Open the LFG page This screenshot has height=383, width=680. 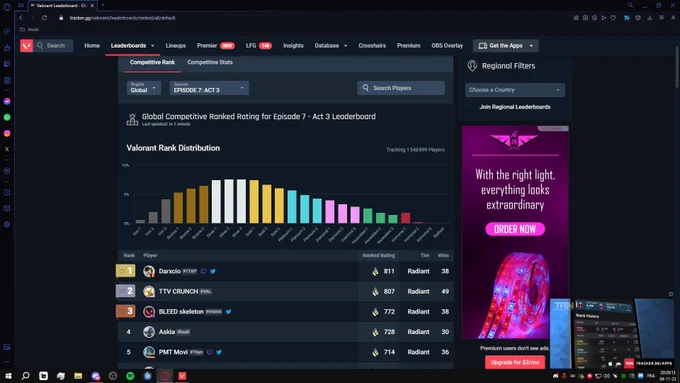click(x=258, y=46)
